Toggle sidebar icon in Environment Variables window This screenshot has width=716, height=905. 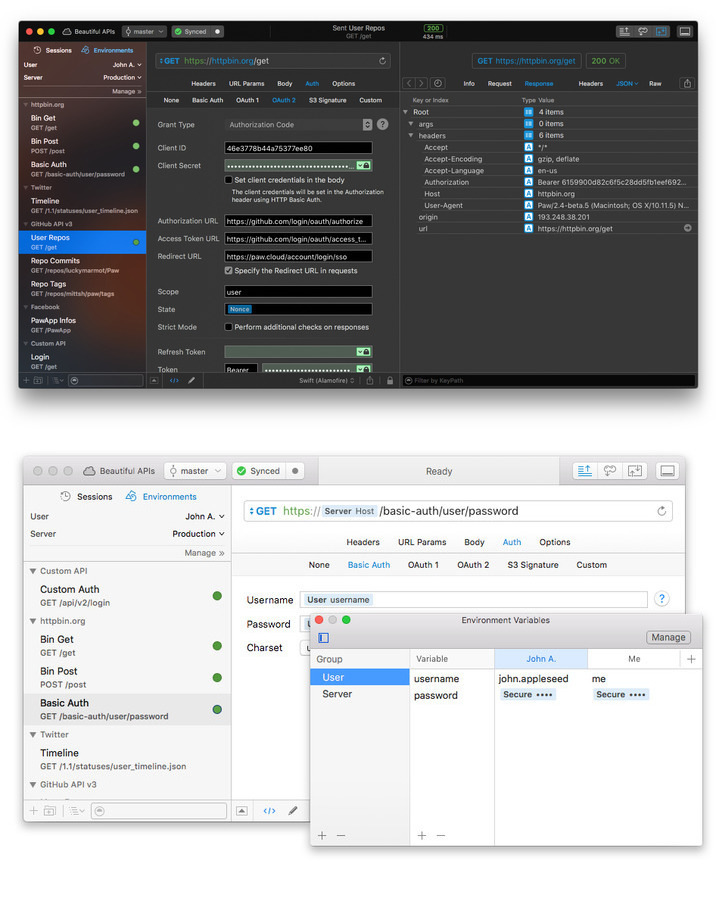click(324, 638)
